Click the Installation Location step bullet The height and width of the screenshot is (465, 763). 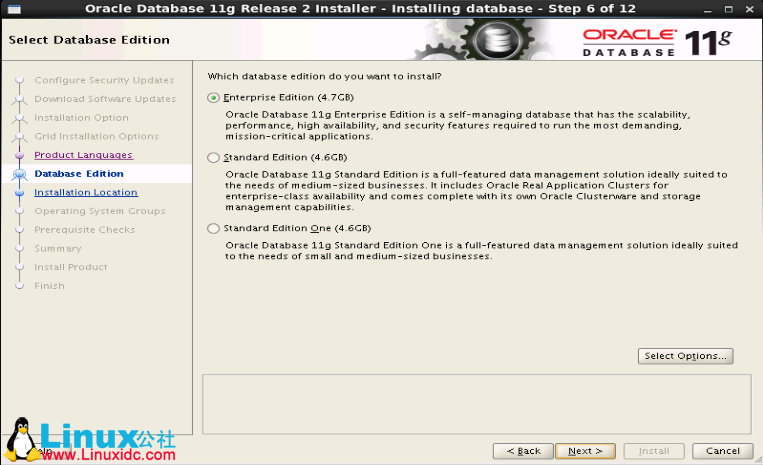[x=19, y=193]
